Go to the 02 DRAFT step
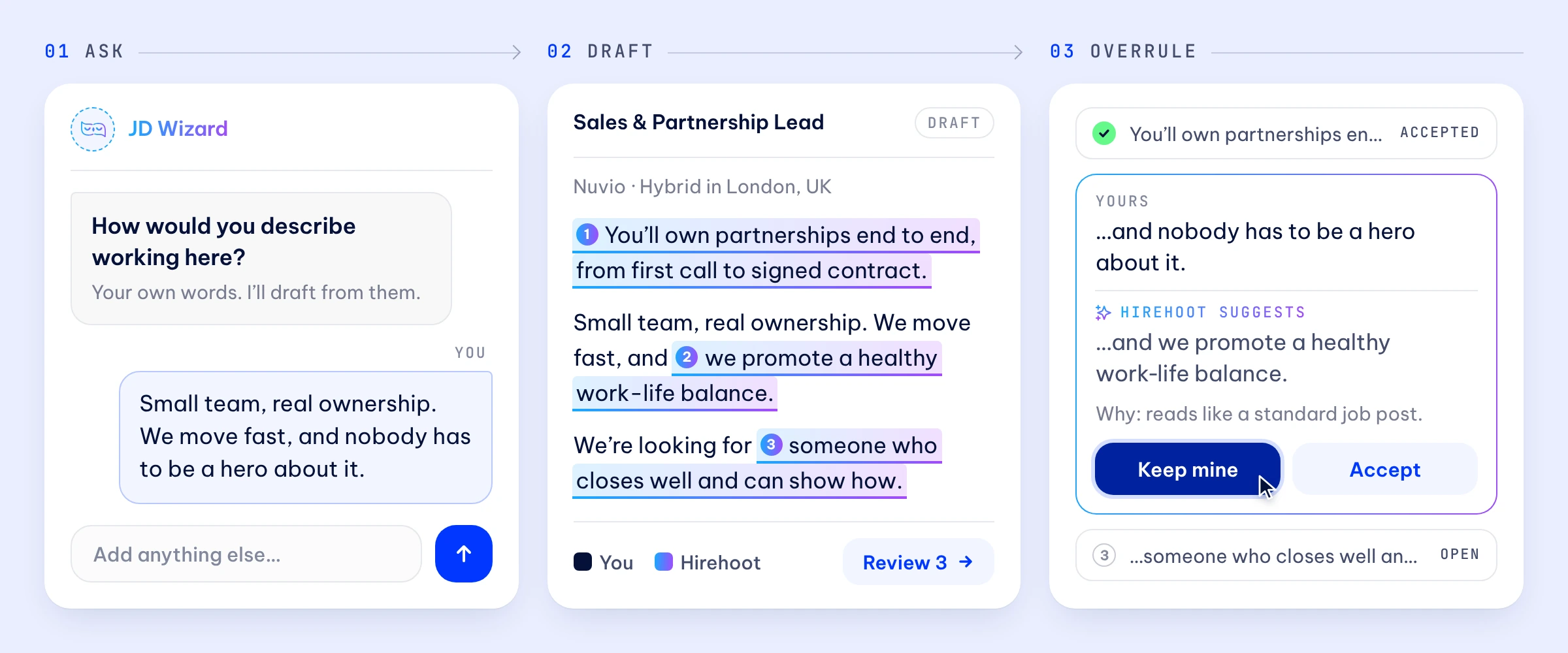Screen dimensions: 1568x653 point(600,52)
